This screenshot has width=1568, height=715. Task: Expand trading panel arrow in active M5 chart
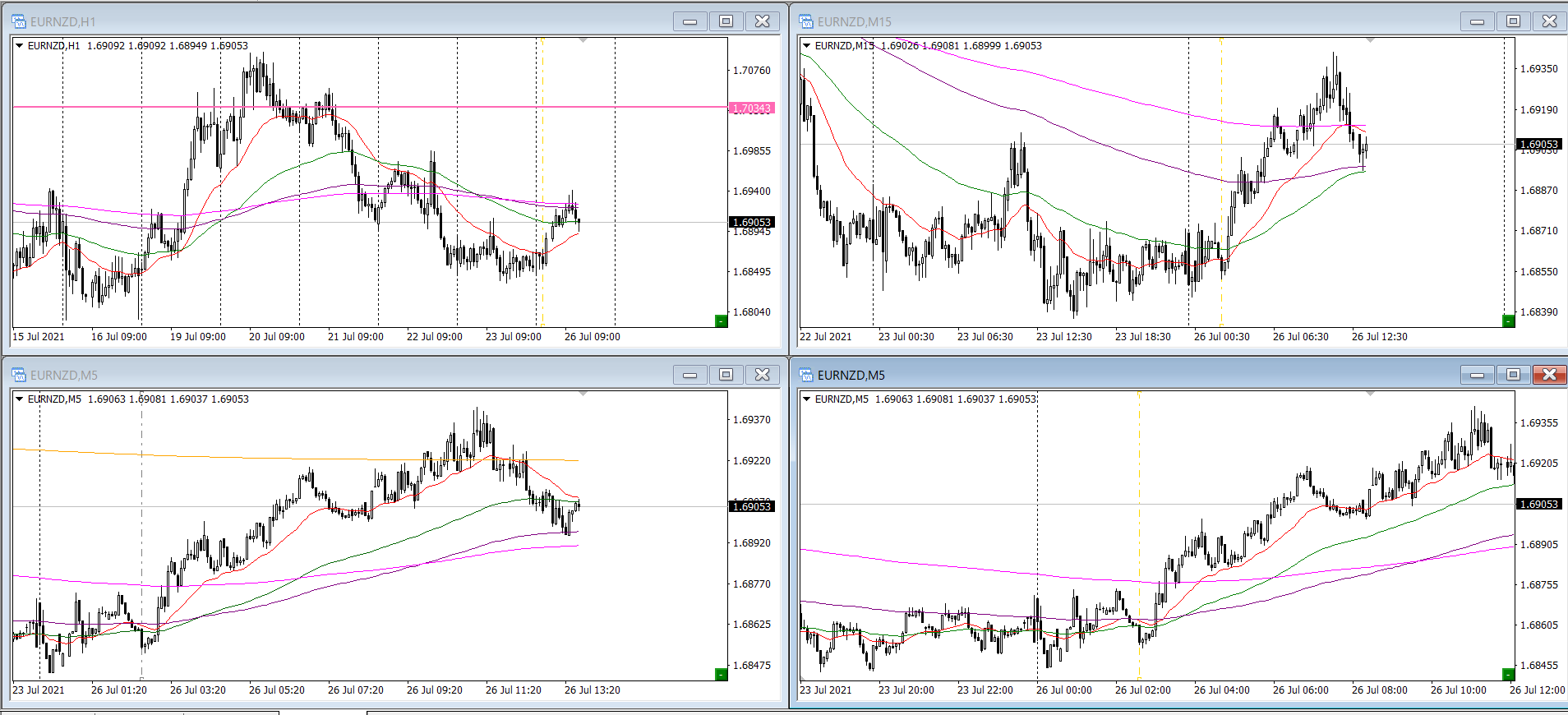coord(807,399)
